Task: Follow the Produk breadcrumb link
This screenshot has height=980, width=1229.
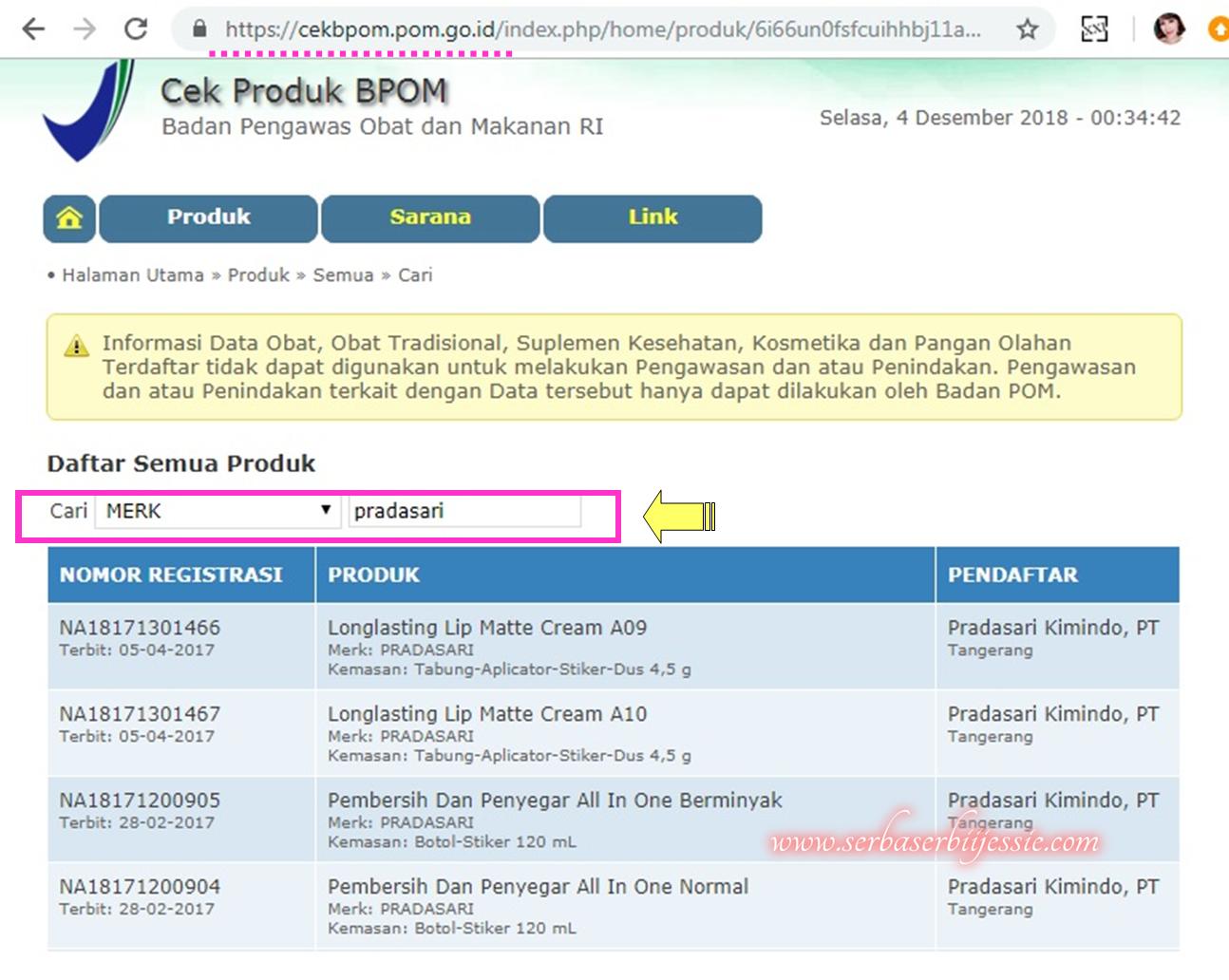Action: 258,275
